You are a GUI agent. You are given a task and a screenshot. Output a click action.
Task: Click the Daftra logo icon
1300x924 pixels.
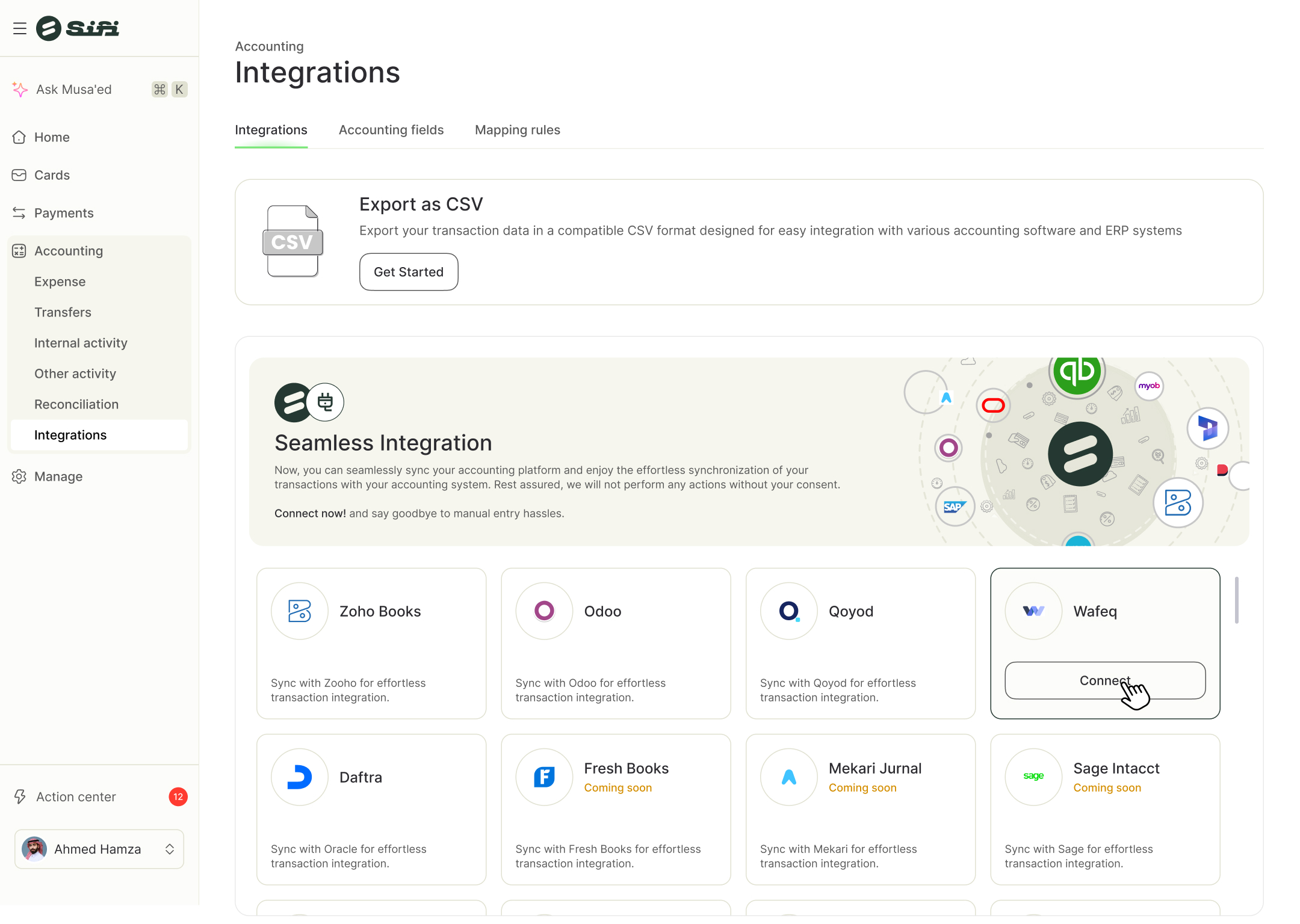coord(300,777)
